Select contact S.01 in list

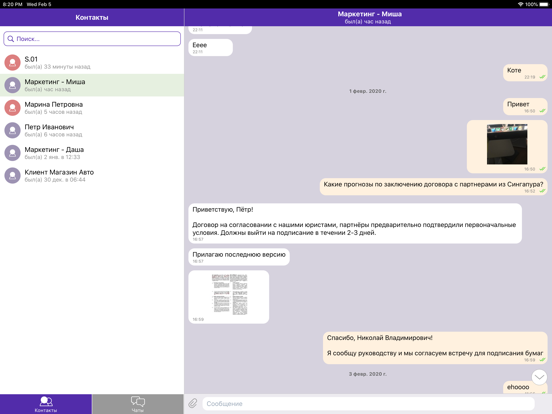click(x=92, y=63)
